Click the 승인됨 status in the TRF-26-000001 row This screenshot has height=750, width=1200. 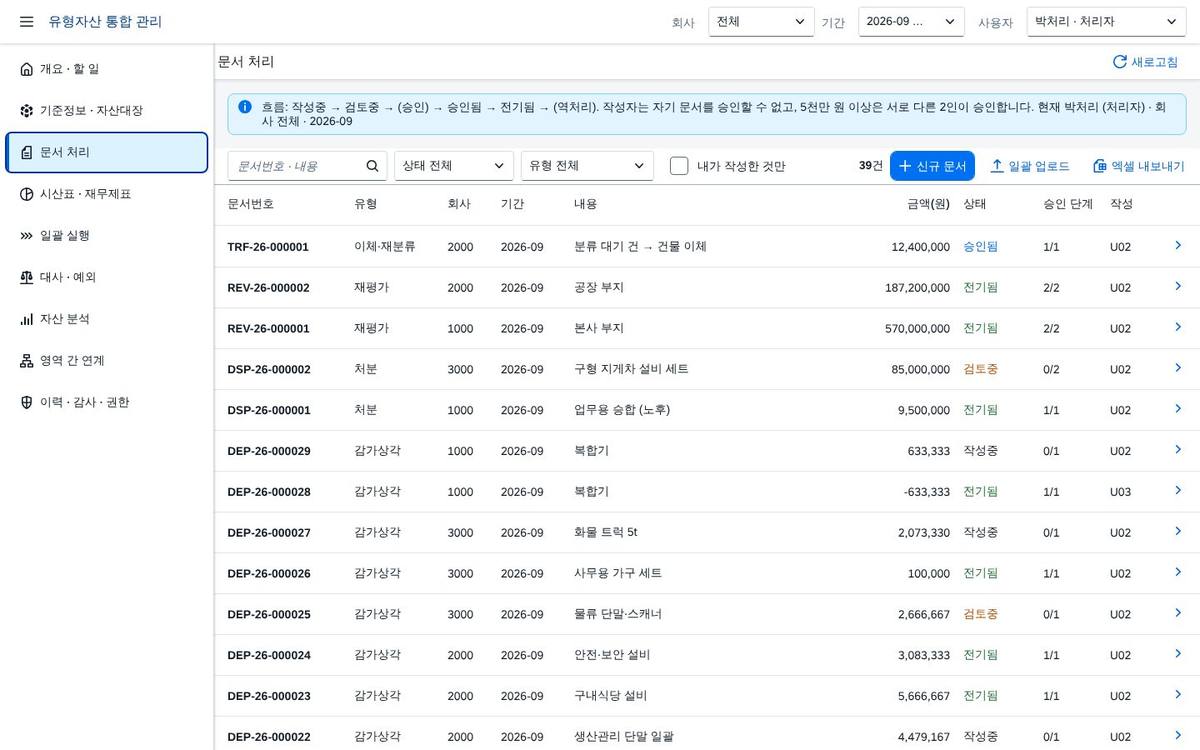[x=980, y=246]
